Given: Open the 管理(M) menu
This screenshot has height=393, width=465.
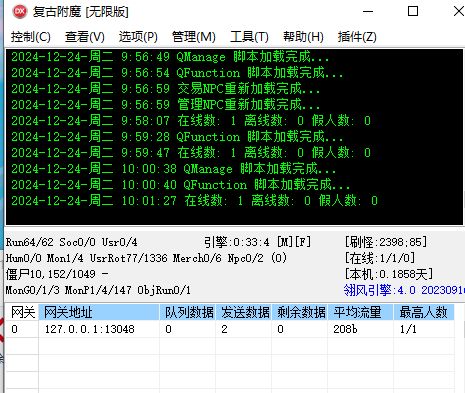Looking at the screenshot, I should pos(194,36).
